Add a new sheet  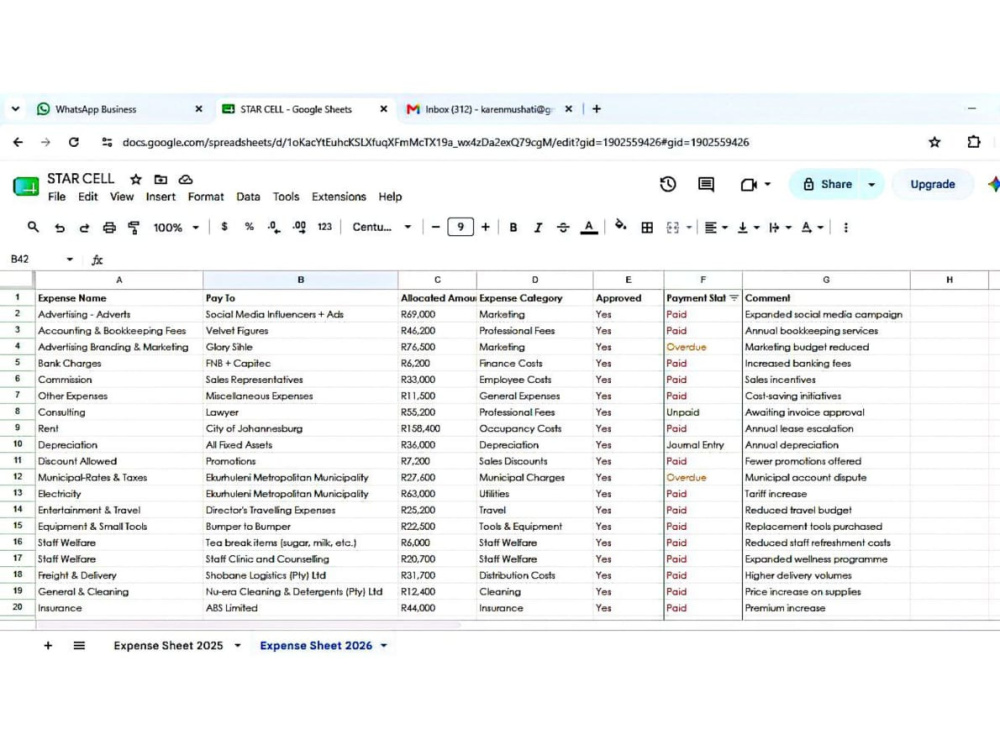point(48,645)
